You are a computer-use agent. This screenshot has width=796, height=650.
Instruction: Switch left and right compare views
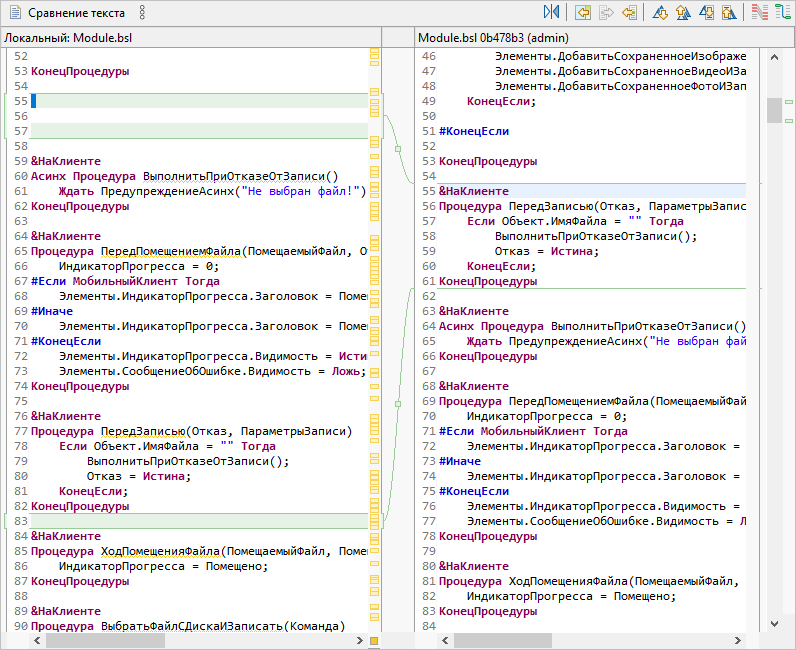click(552, 13)
